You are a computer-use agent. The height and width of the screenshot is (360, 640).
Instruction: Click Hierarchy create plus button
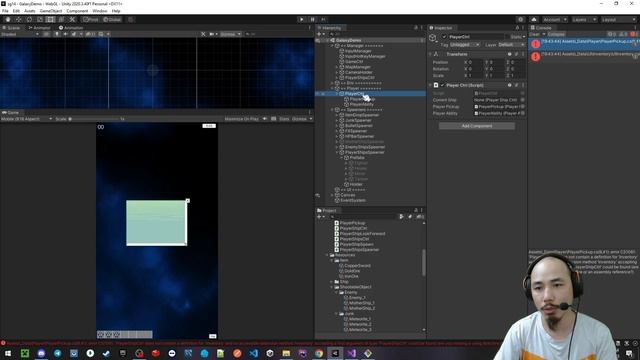click(320, 34)
